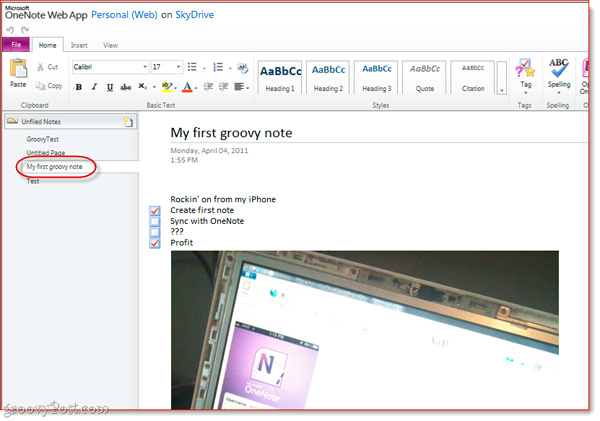Viewport: 600px width, 421px height.
Task: Check the 'Sync with OneNote' checkbox
Action: tap(154, 221)
